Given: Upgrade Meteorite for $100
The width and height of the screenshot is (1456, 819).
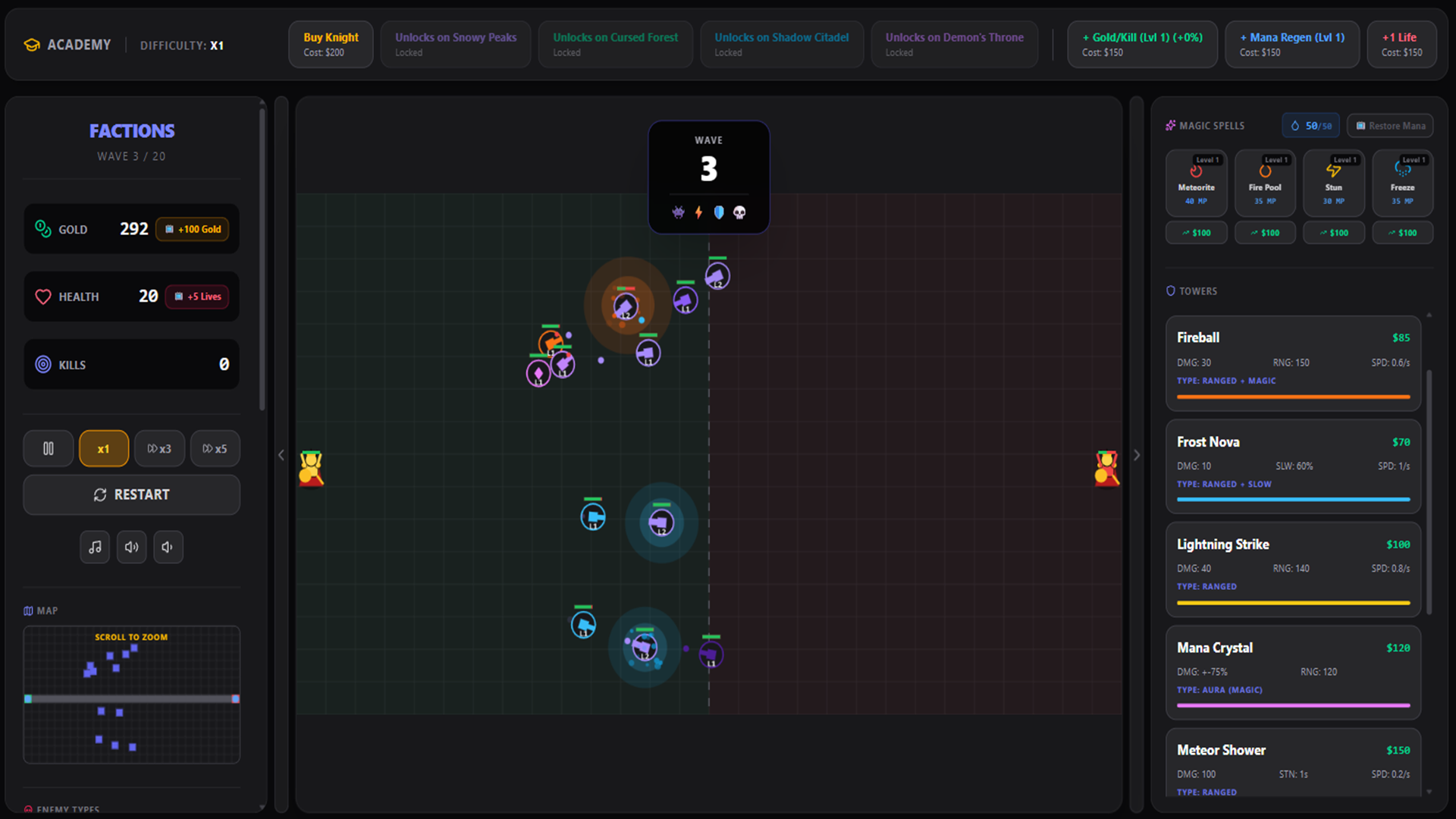Looking at the screenshot, I should coord(1197,232).
